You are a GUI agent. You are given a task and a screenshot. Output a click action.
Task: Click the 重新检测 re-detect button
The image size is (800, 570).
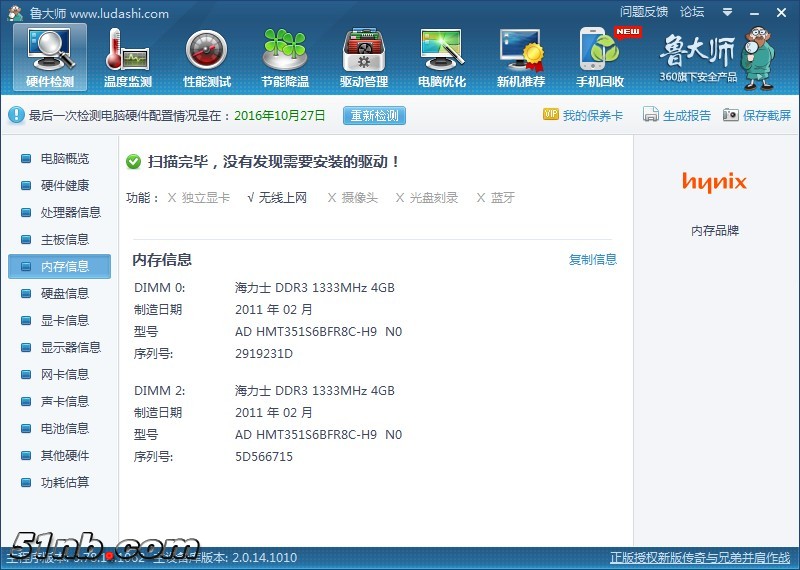pos(374,116)
